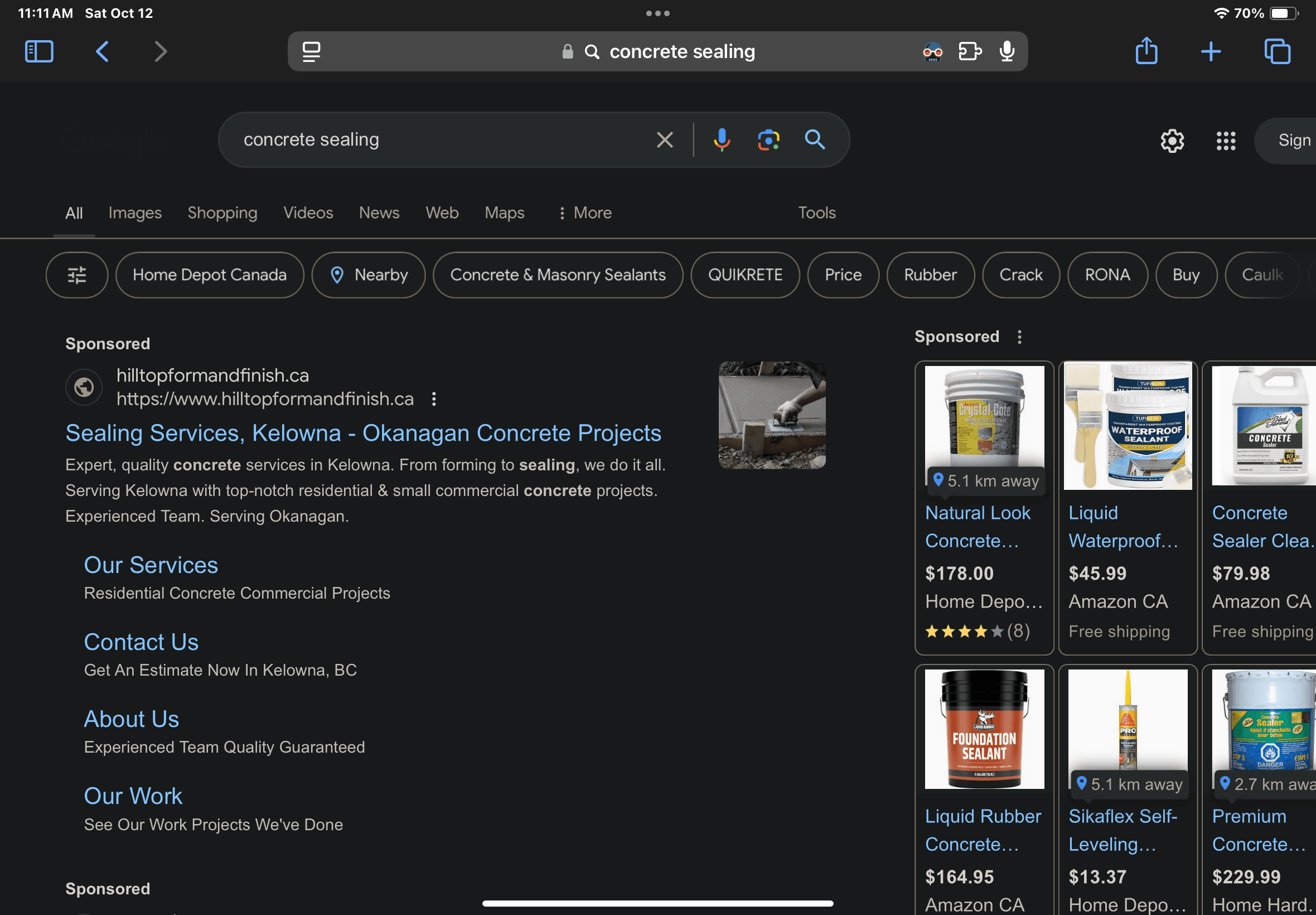Select the All results tab
The image size is (1316, 915).
point(74,213)
